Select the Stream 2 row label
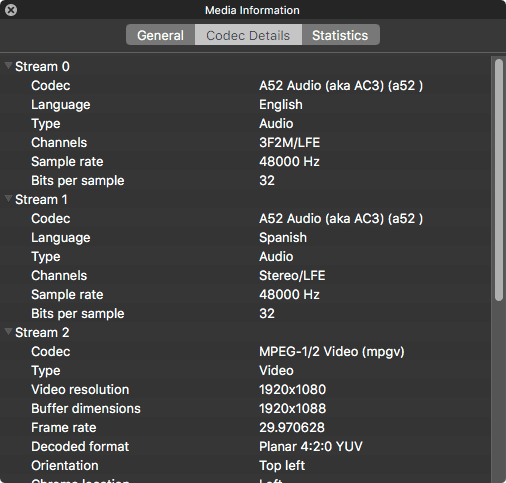506x483 pixels. (x=42, y=333)
